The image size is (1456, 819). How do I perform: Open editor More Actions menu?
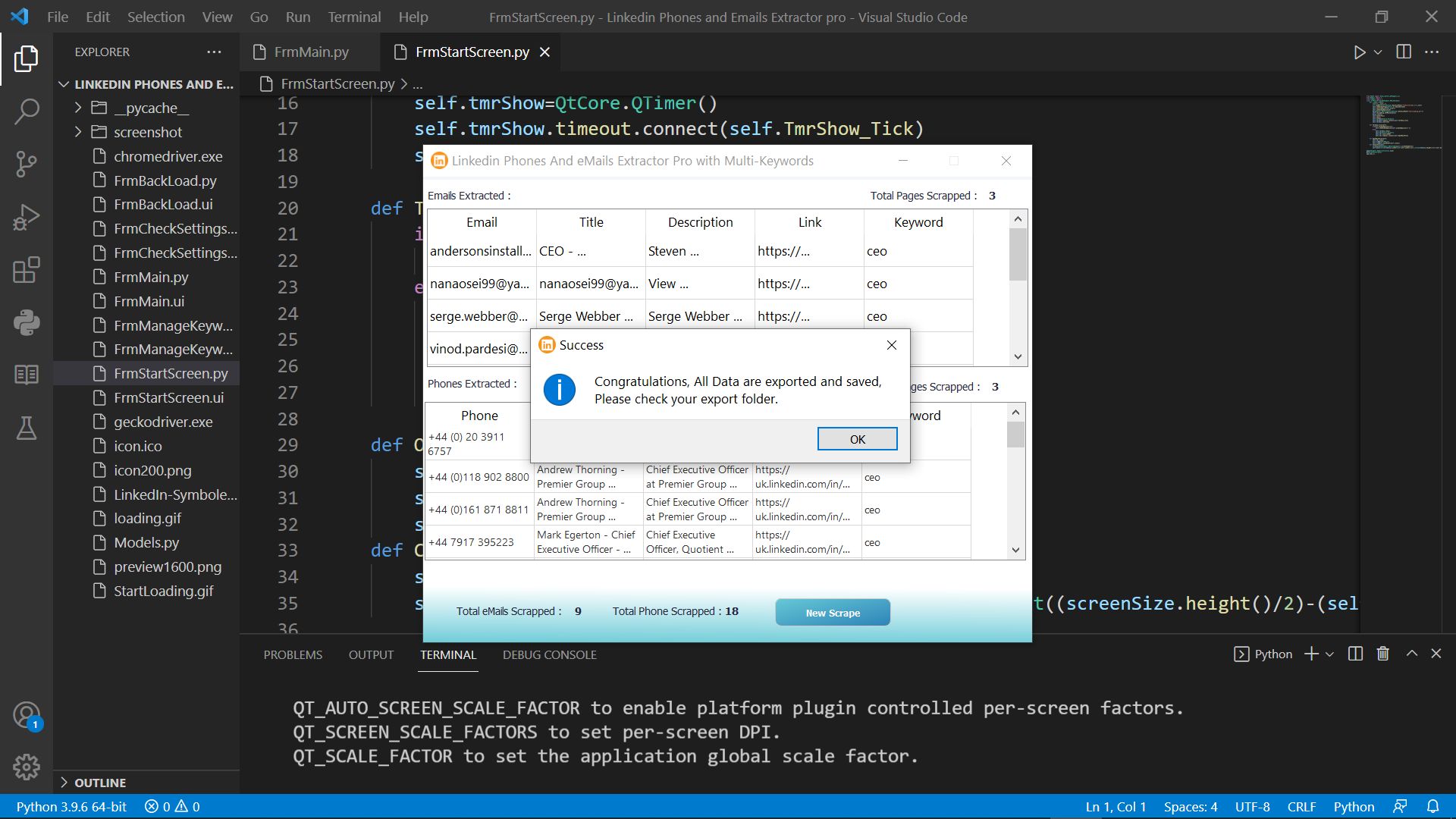coord(1432,52)
